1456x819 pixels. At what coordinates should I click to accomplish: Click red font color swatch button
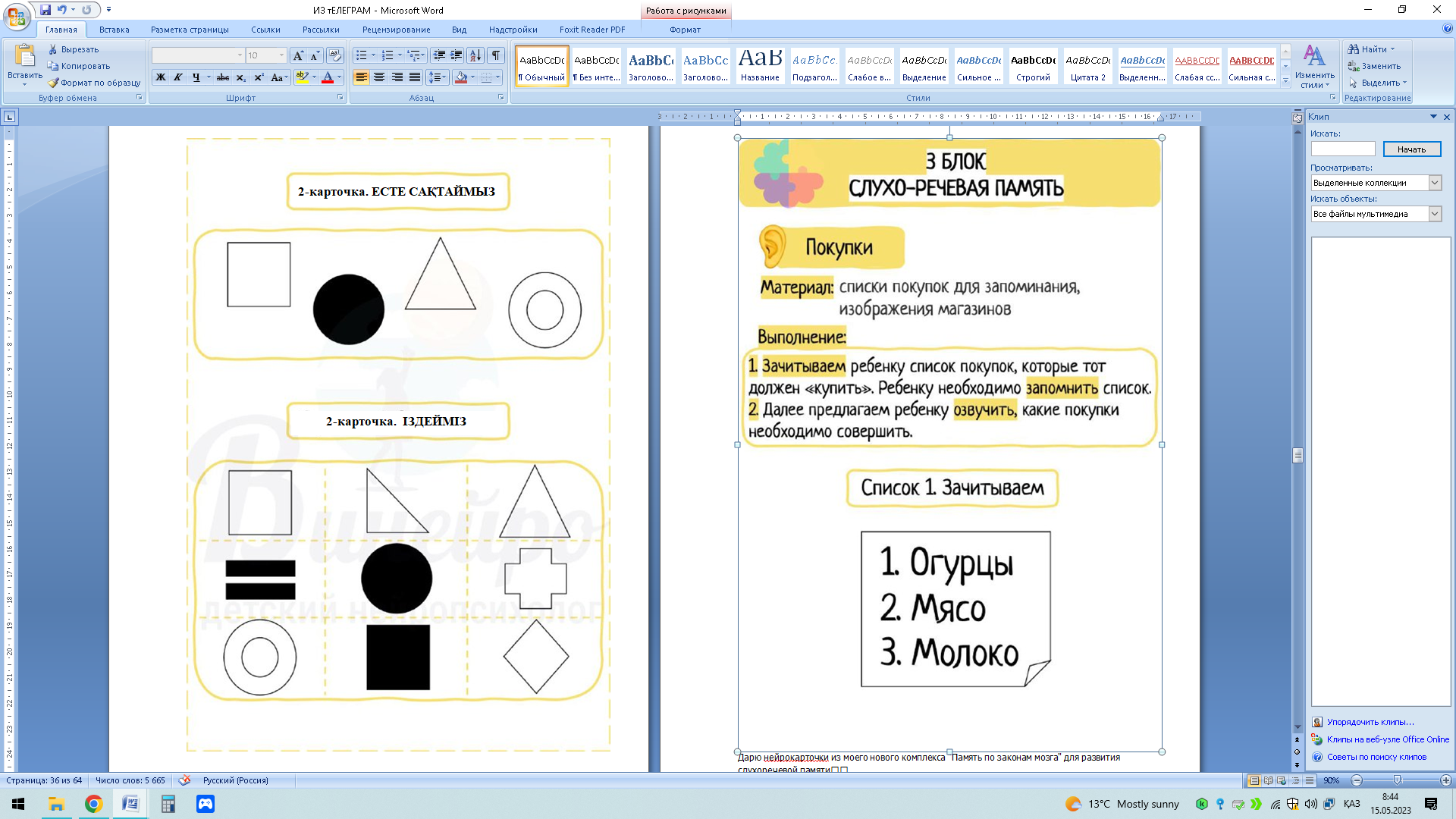[328, 77]
